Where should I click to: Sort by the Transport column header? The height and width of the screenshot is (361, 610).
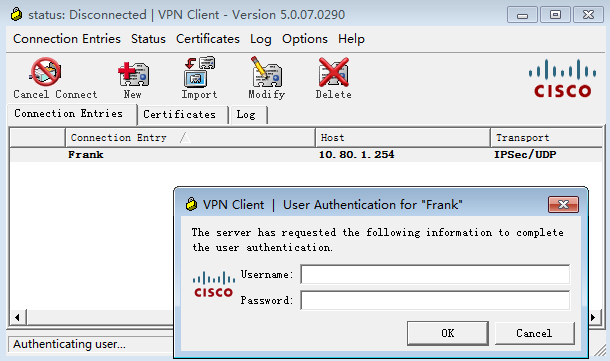point(546,138)
